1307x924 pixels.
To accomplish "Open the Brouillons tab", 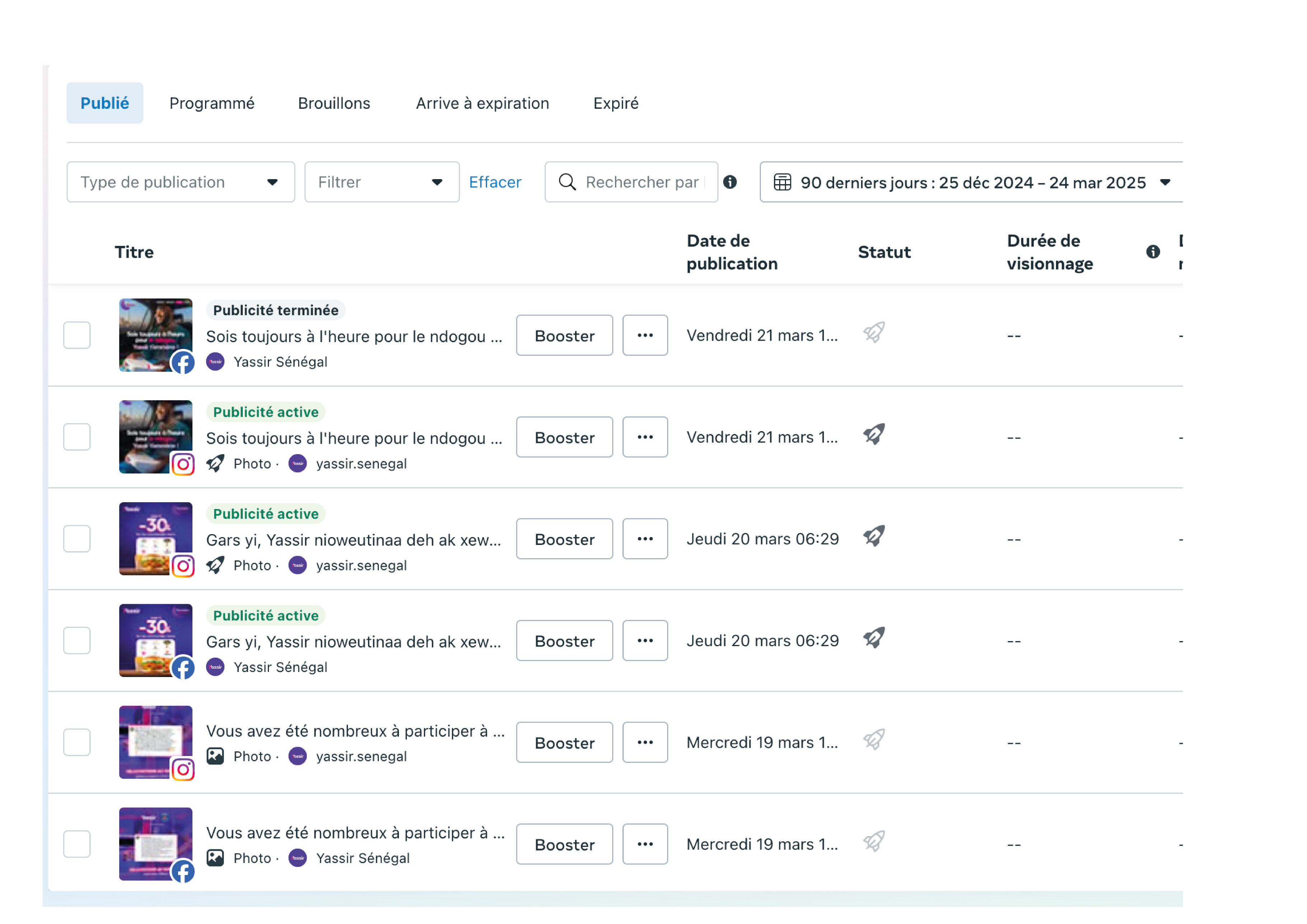I will (x=334, y=103).
